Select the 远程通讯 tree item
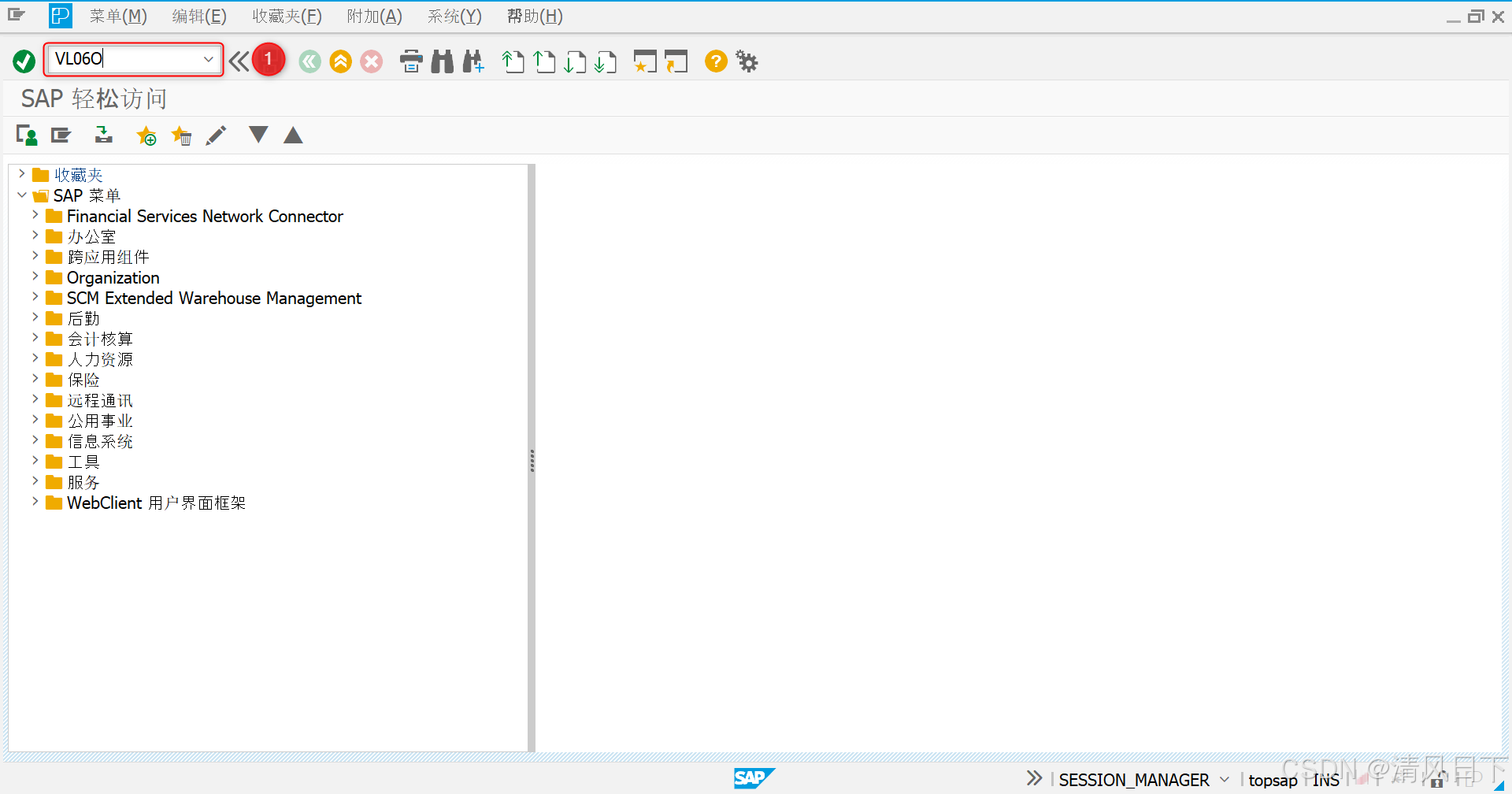1512x794 pixels. 100,400
